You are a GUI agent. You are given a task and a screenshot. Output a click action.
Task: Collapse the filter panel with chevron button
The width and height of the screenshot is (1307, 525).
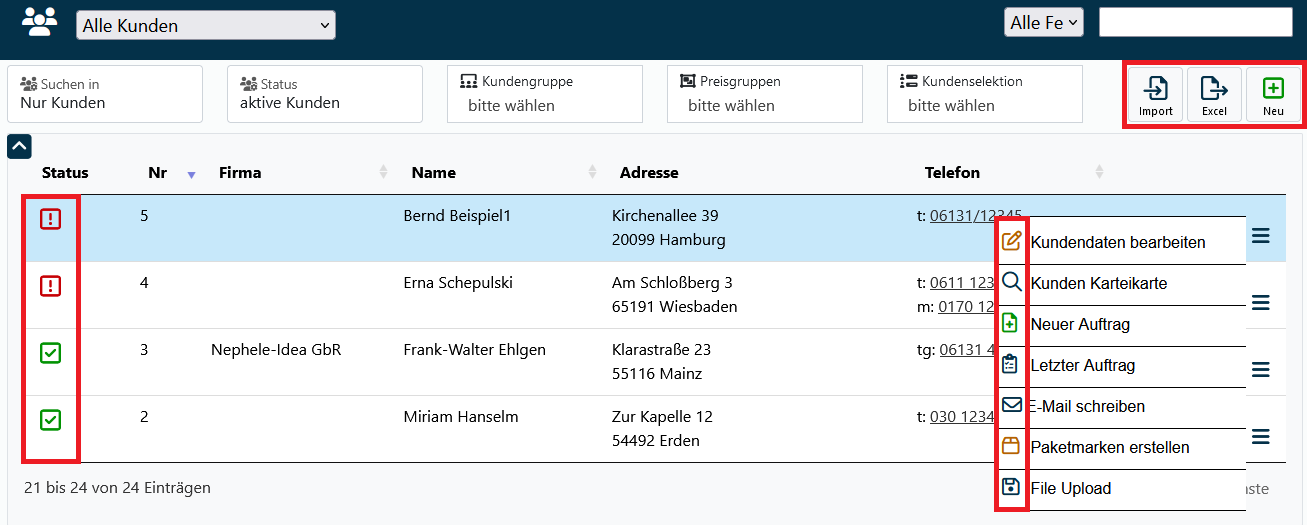[x=20, y=147]
